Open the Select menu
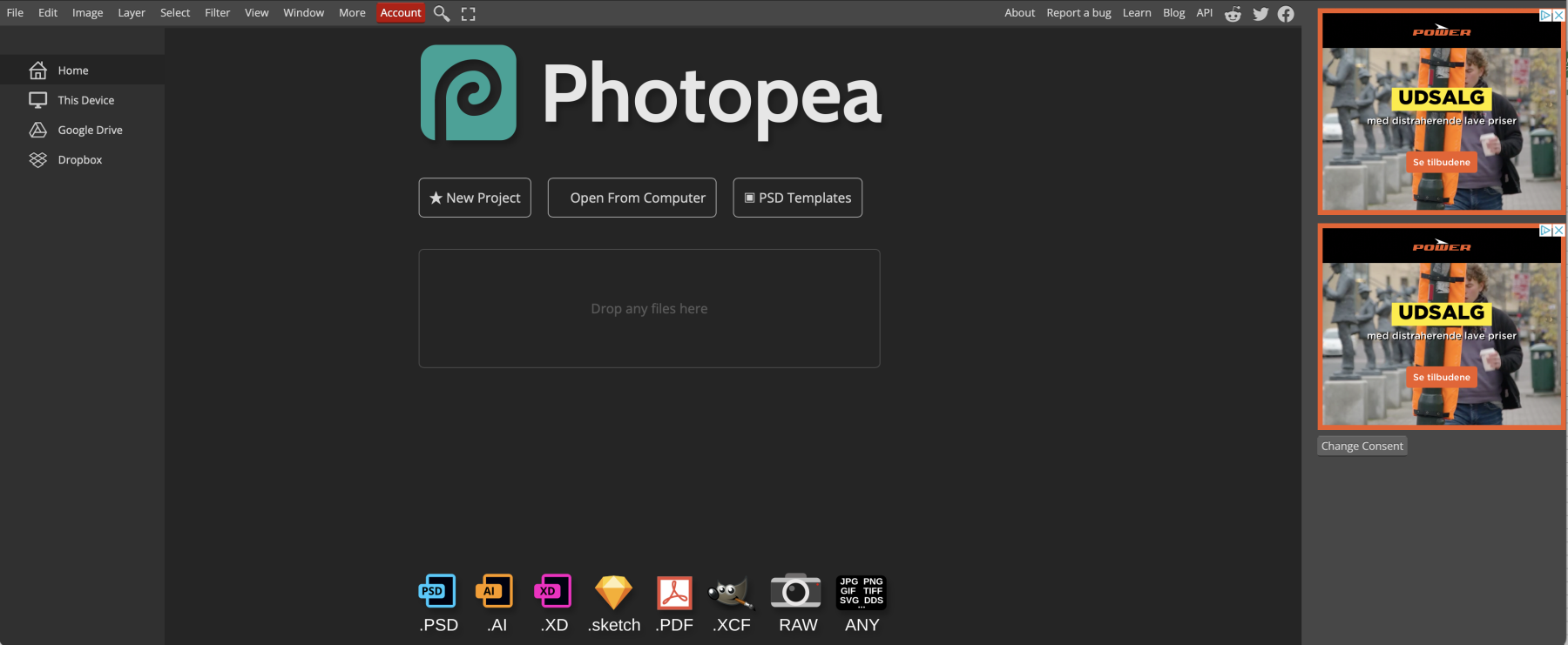The width and height of the screenshot is (1568, 645). click(175, 13)
